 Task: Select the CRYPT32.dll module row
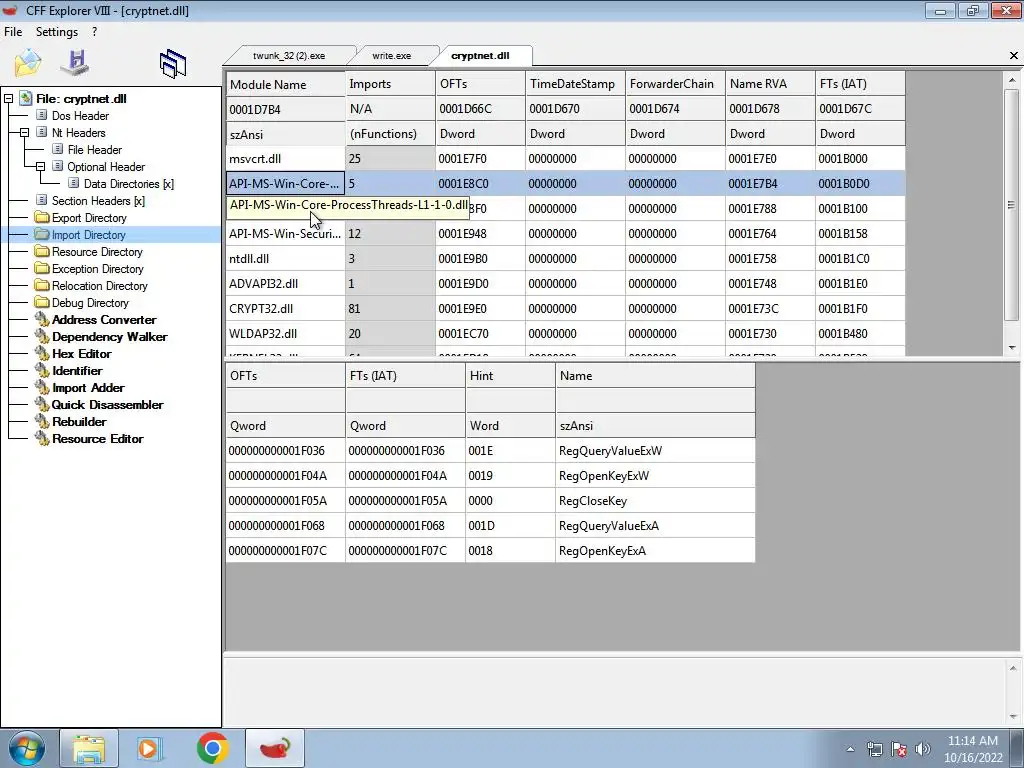click(566, 308)
